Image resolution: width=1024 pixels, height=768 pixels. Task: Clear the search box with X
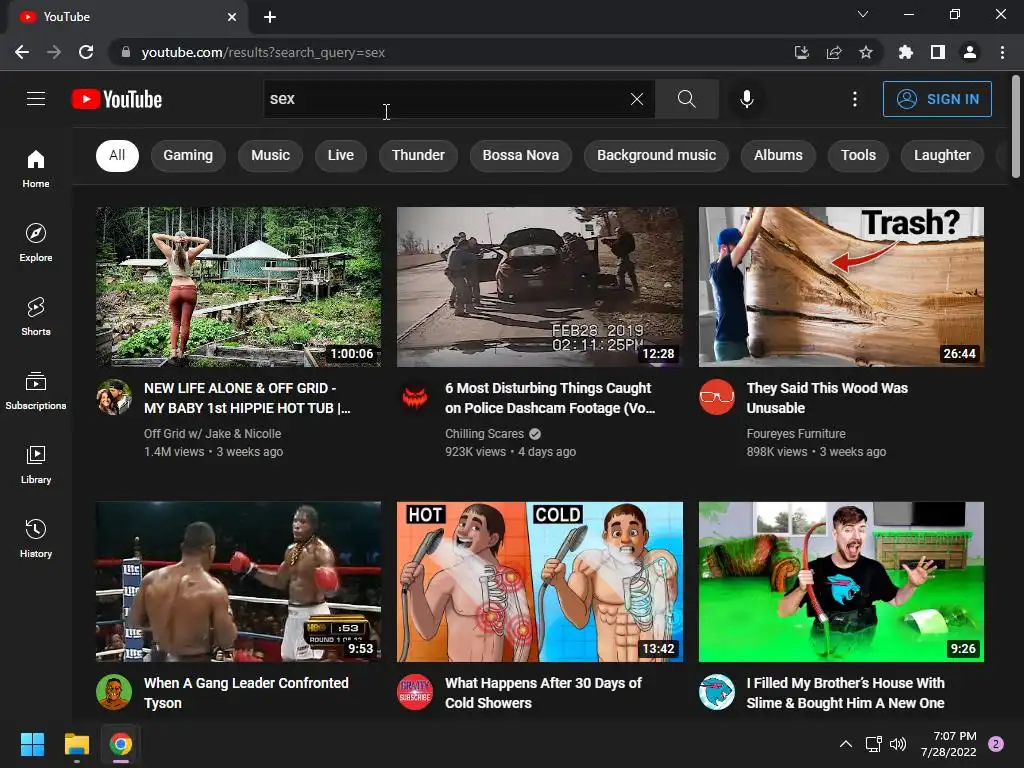coord(637,99)
